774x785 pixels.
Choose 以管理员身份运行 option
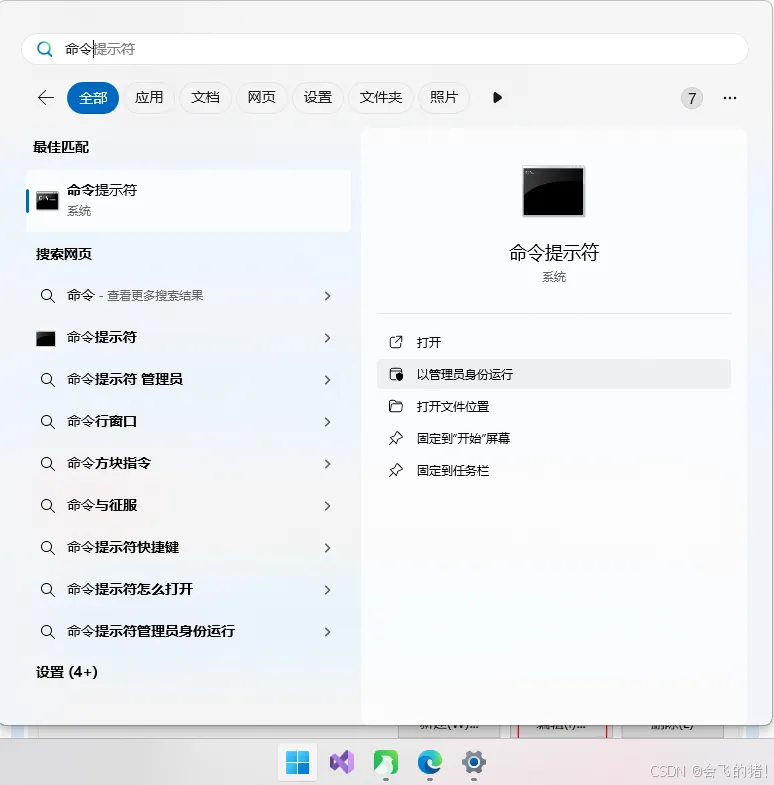(554, 374)
